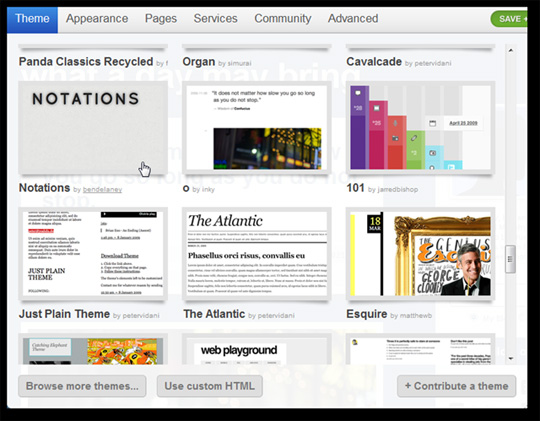Select the Community tab

pyautogui.click(x=283, y=19)
